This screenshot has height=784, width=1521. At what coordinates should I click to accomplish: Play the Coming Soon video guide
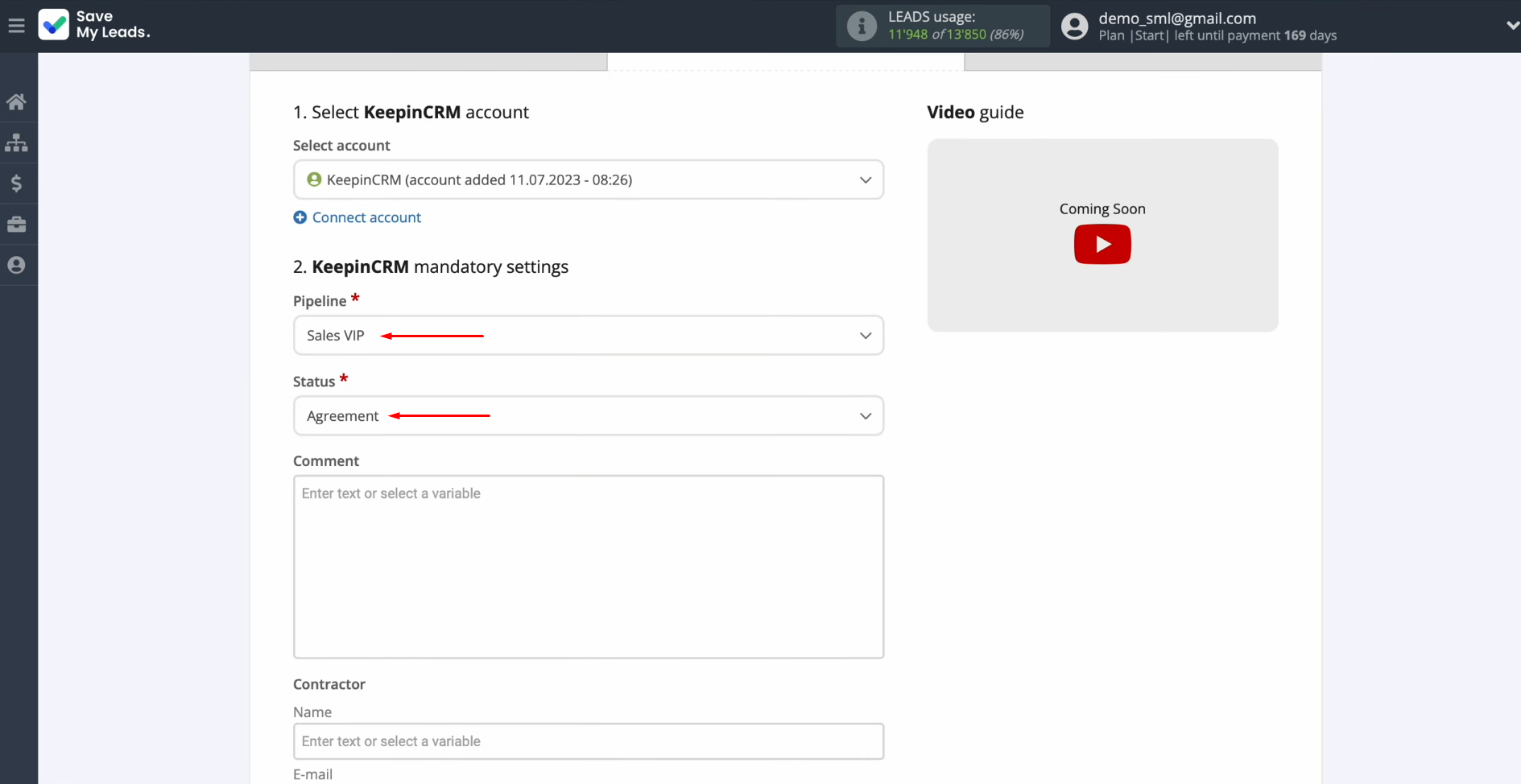click(x=1102, y=244)
